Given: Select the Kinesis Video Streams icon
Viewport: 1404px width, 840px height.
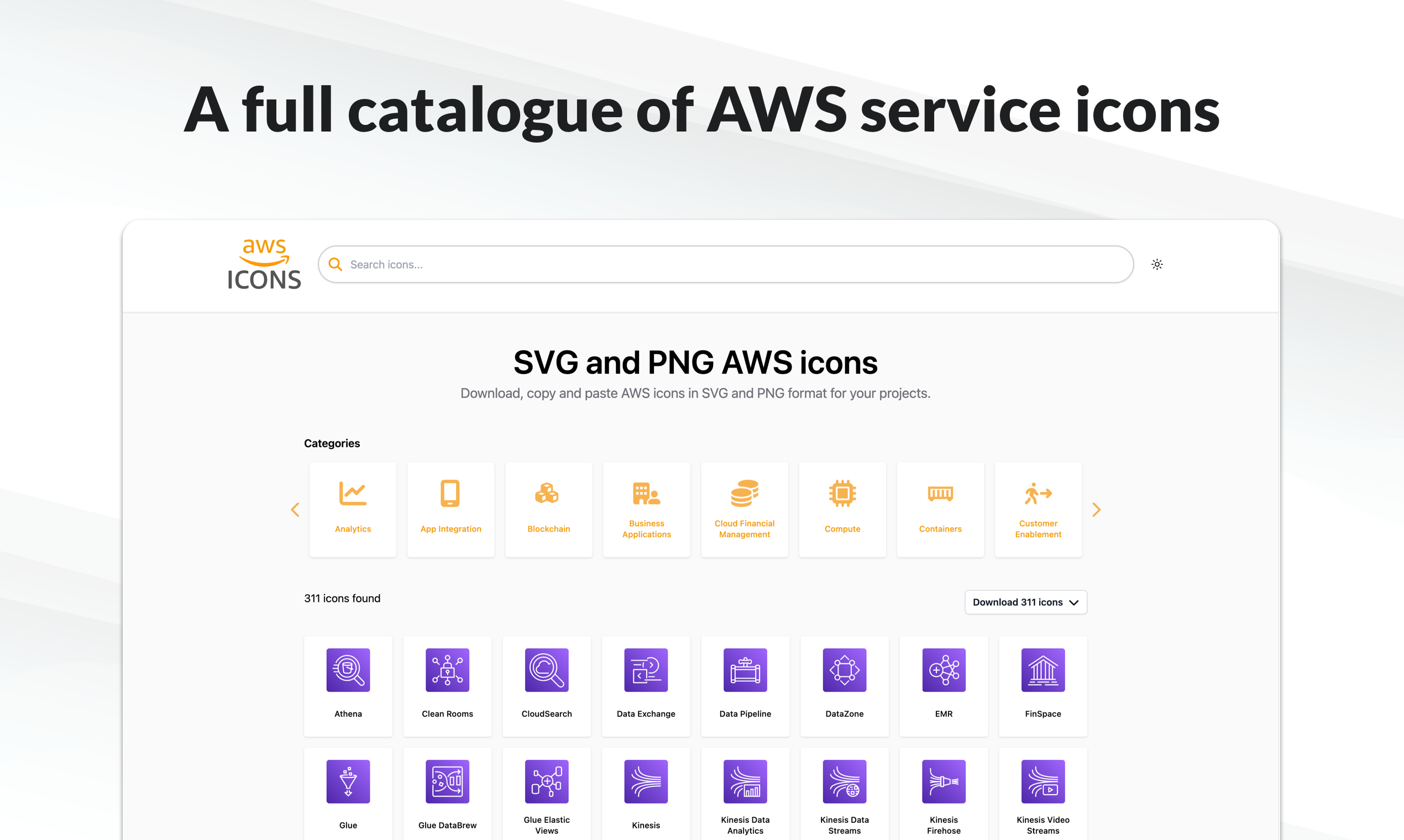Looking at the screenshot, I should [x=1043, y=782].
